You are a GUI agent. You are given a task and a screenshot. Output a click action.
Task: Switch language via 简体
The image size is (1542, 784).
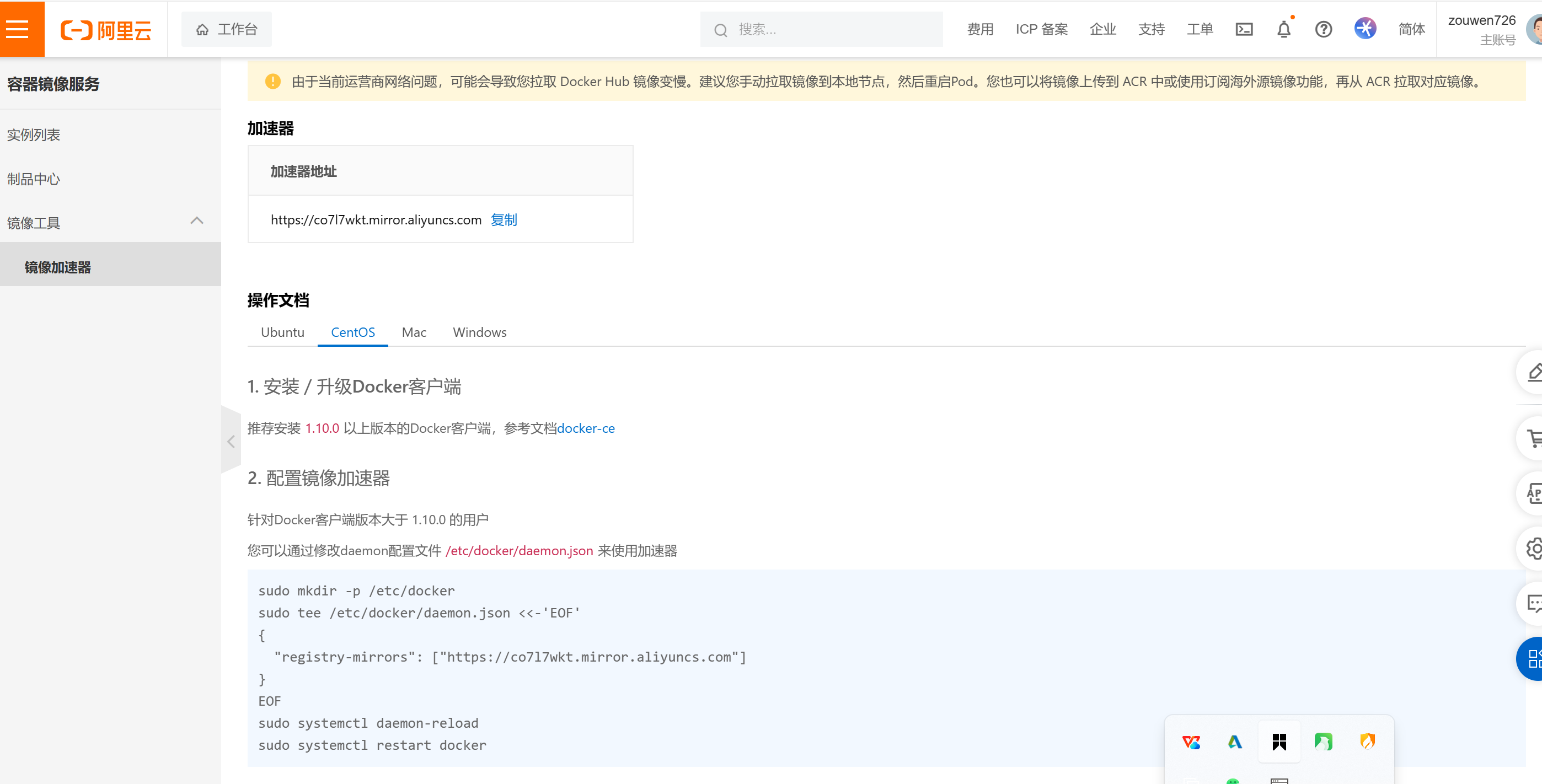(x=1411, y=29)
